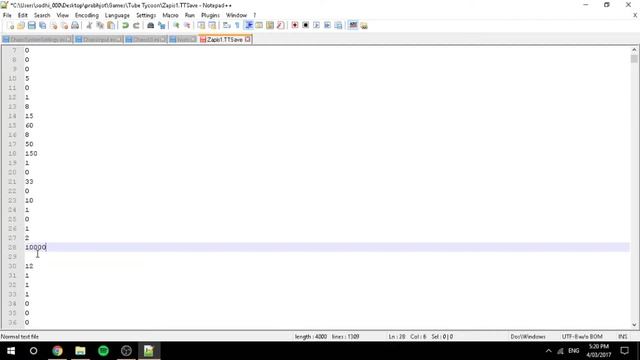640x360 pixels.
Task: Toggle the highlighted indent guide button
Action: 248,26
